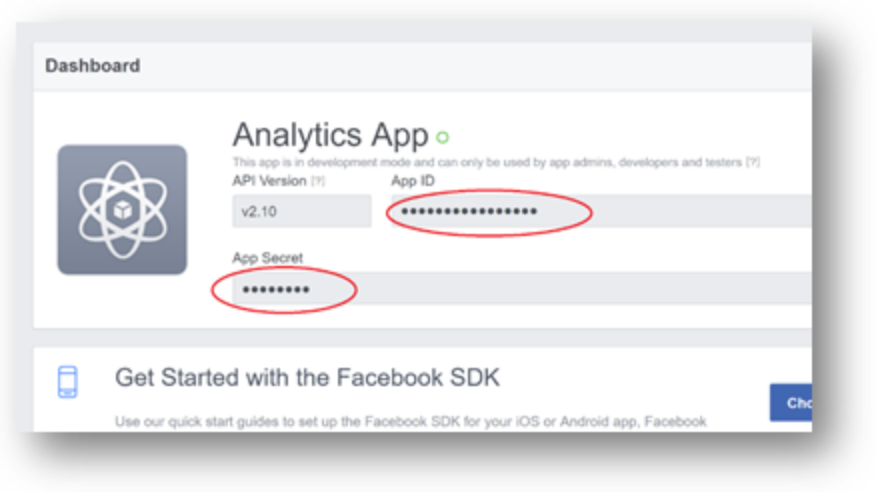Click the cube center of the app logo
This screenshot has height=492, width=876.
pos(122,210)
